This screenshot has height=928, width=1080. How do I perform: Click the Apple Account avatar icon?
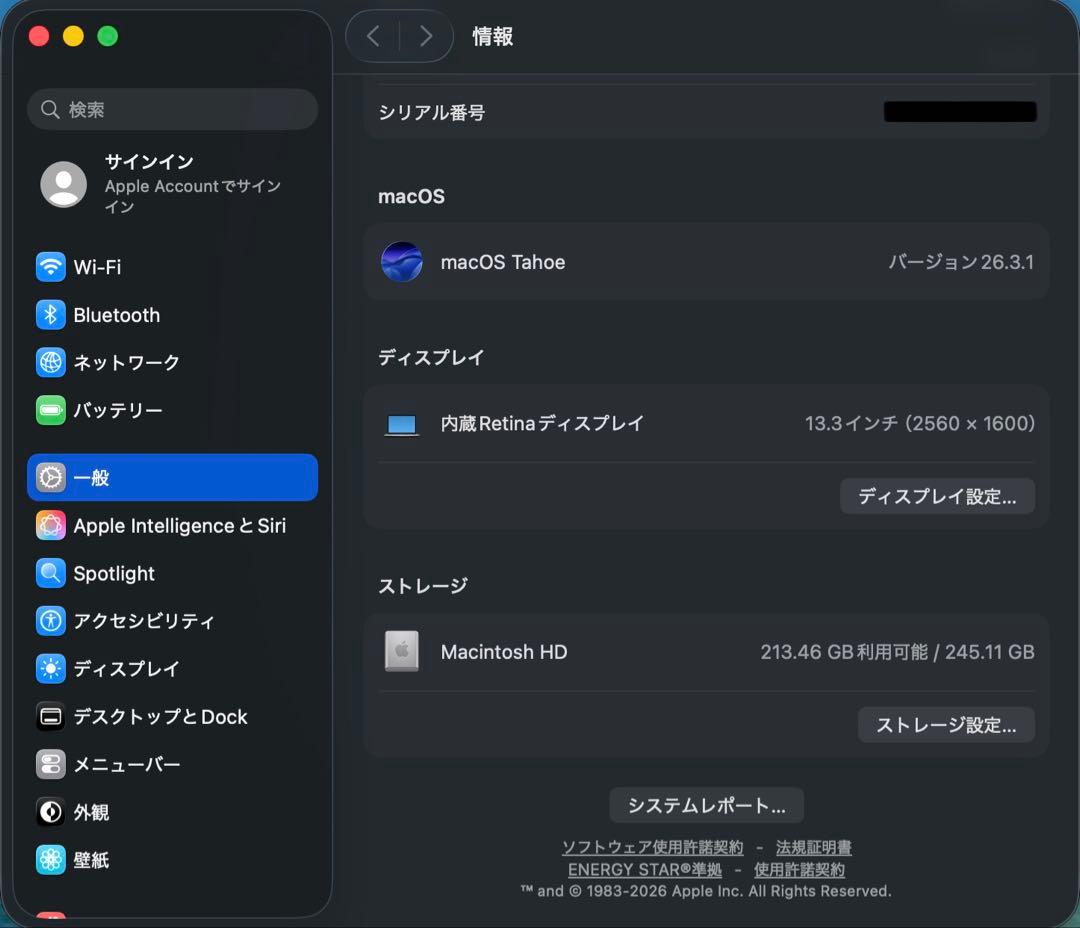pyautogui.click(x=63, y=184)
